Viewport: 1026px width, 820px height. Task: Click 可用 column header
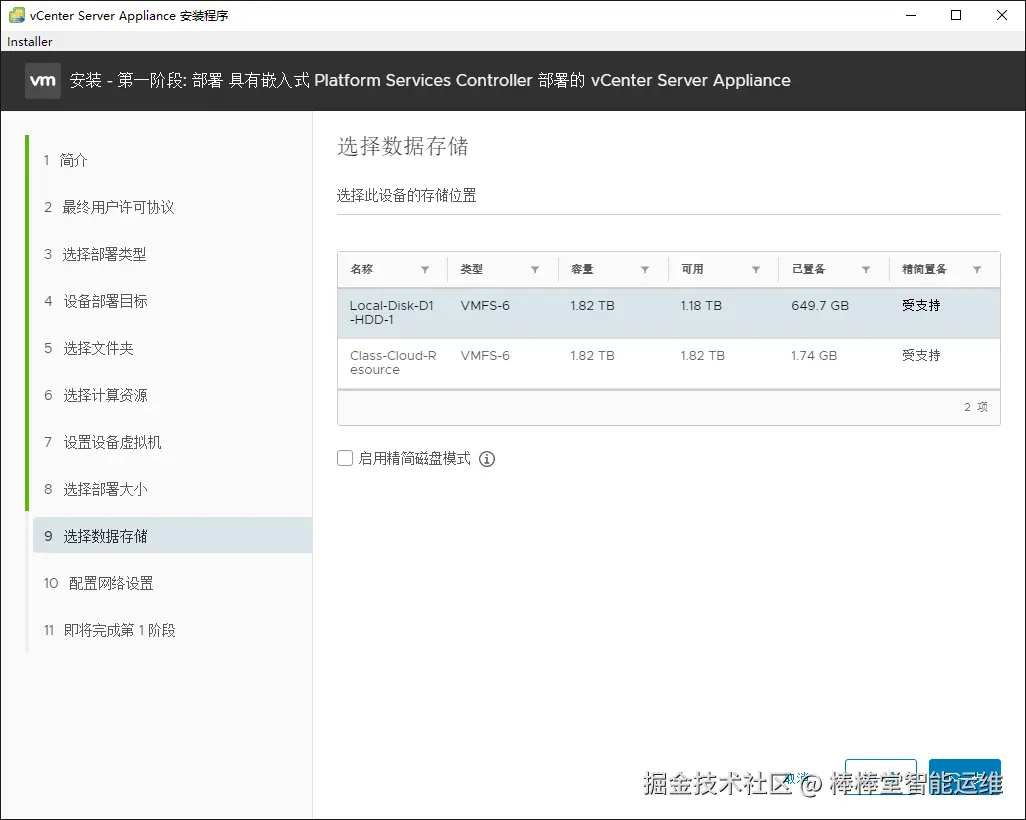pyautogui.click(x=692, y=270)
